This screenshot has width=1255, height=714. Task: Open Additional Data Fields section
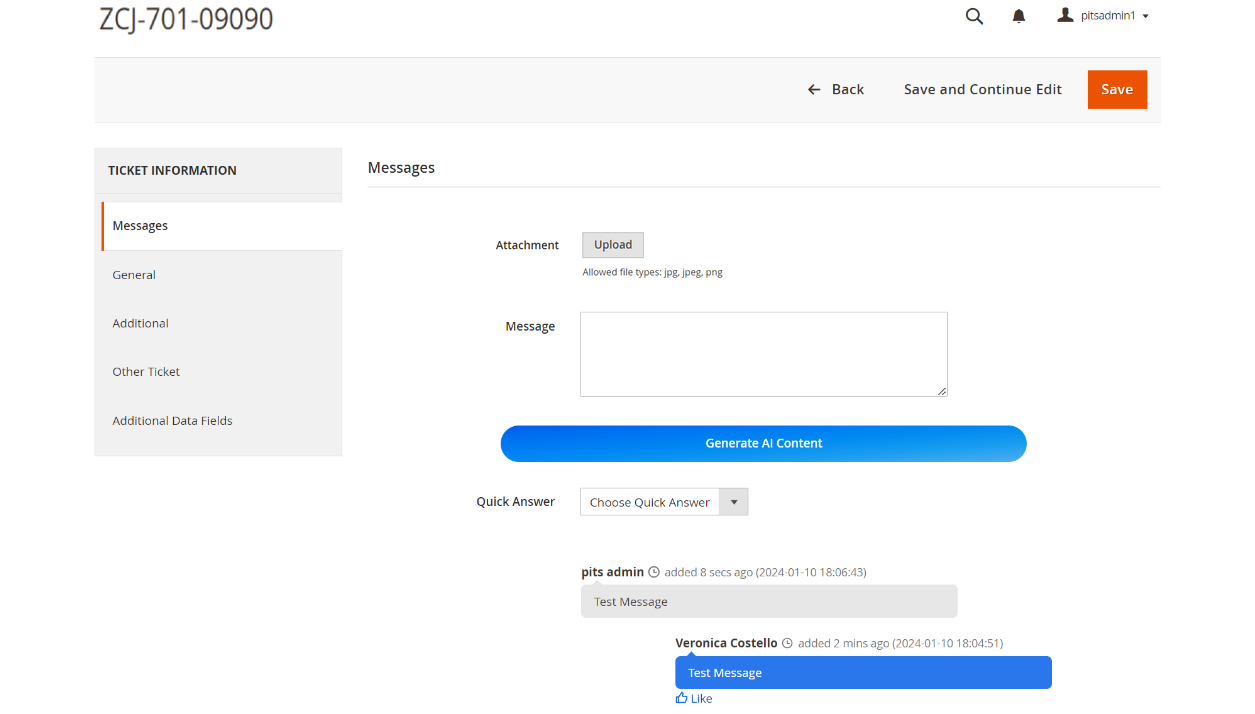pyautogui.click(x=172, y=420)
